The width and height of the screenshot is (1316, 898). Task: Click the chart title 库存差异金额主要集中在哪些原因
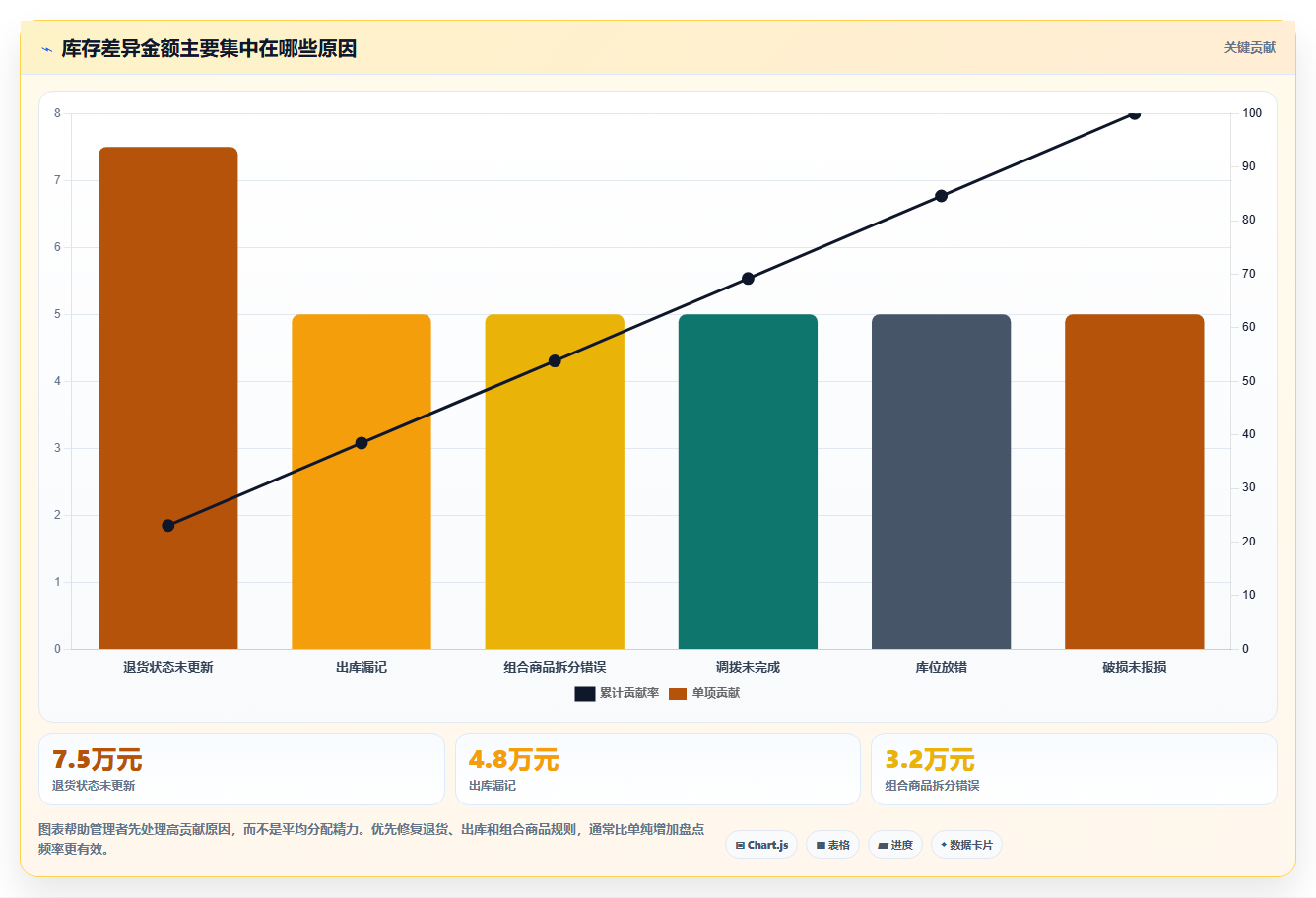(x=209, y=48)
